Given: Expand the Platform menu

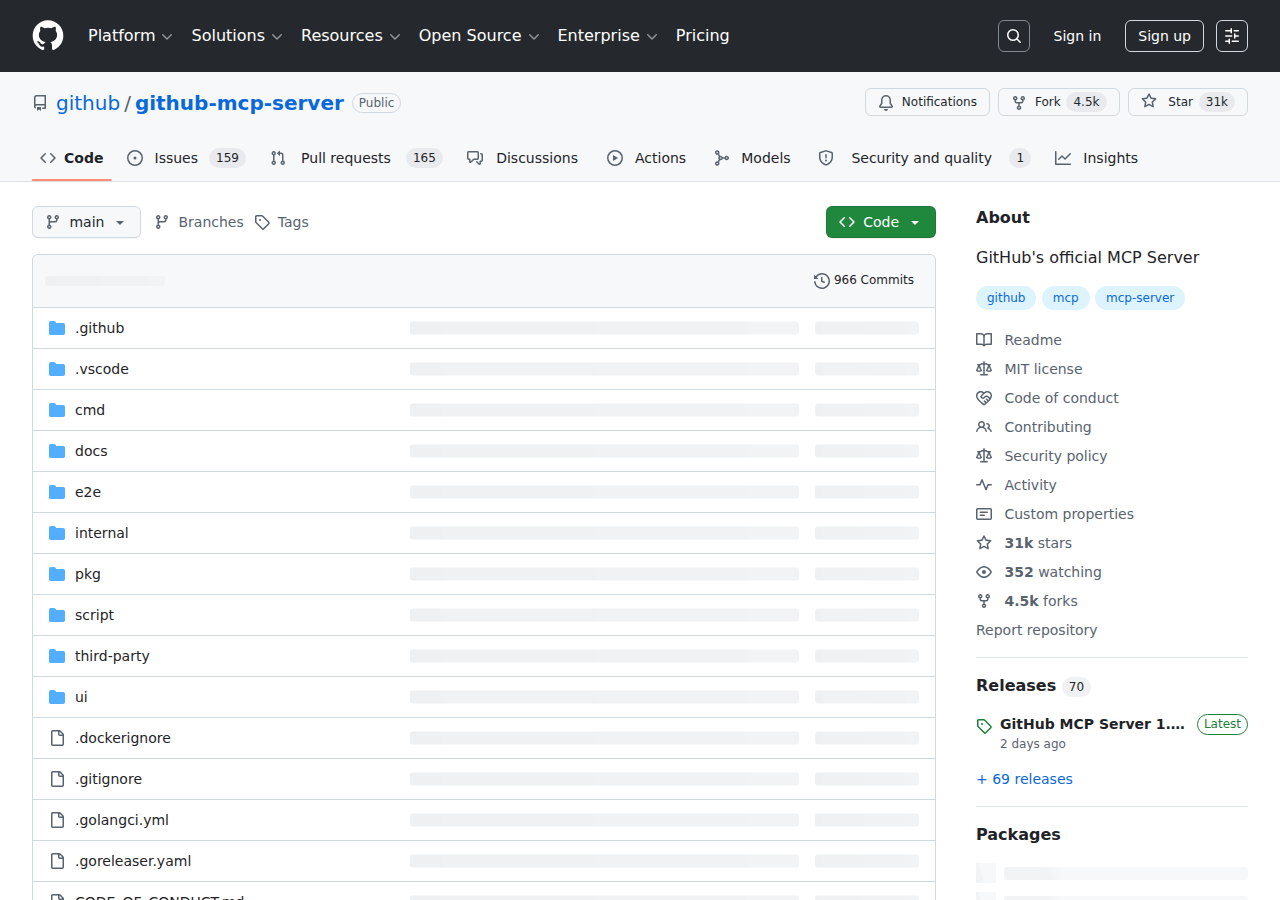Looking at the screenshot, I should 130,36.
